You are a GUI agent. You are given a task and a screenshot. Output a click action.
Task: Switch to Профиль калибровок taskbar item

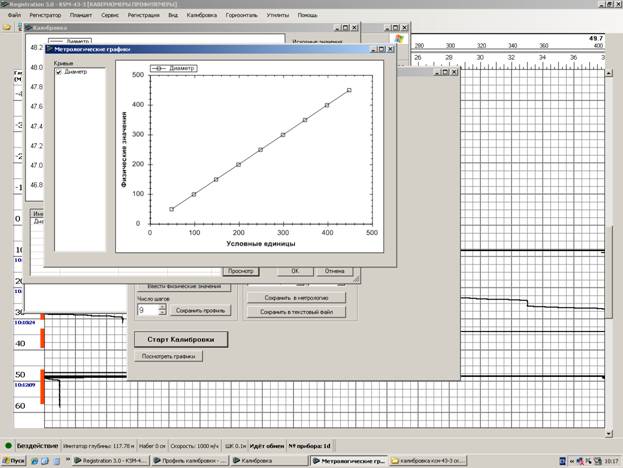coord(190,461)
